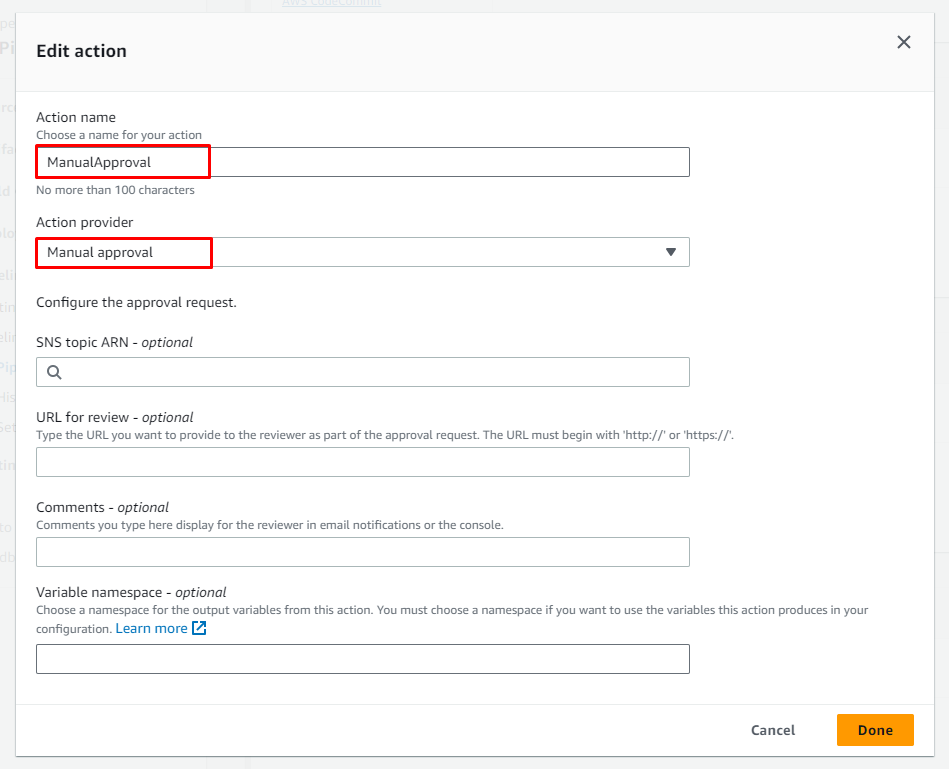The width and height of the screenshot is (949, 769).
Task: Focus the URL for review text field
Action: [x=362, y=462]
